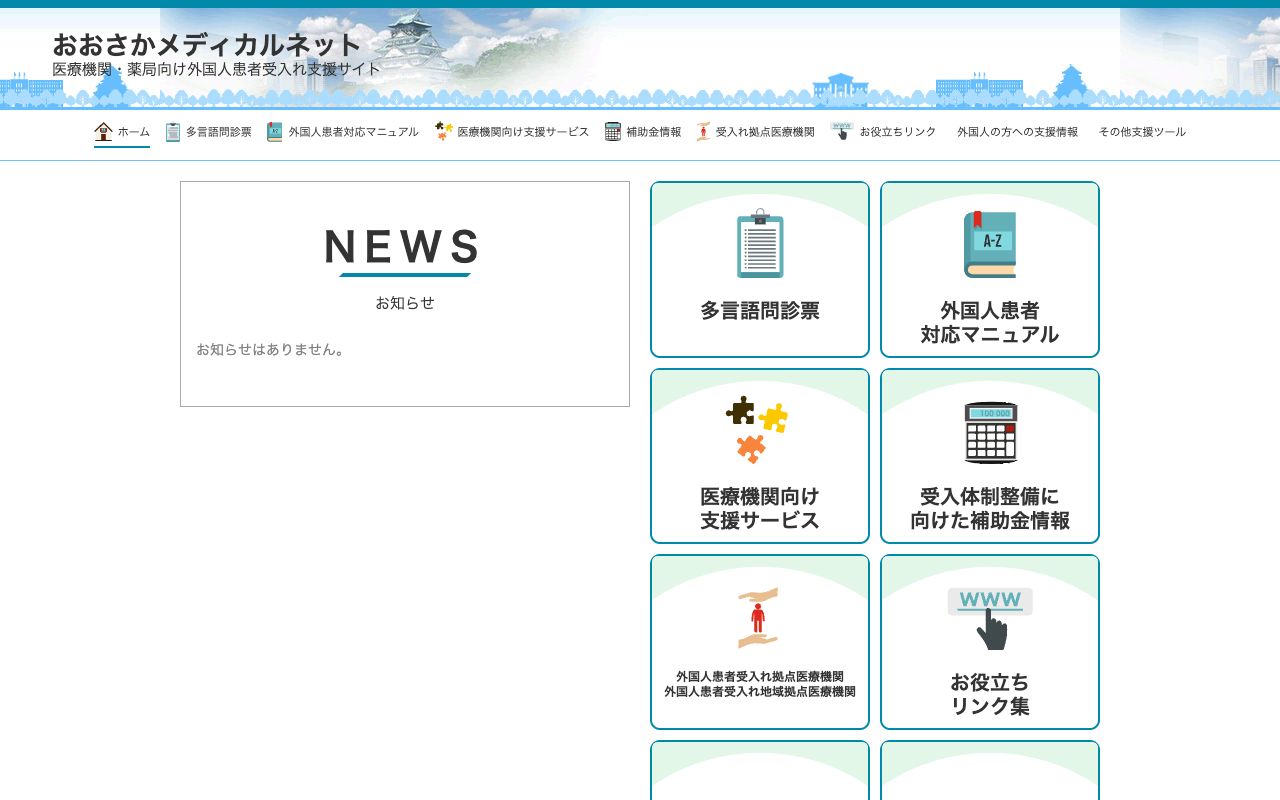Screen dimensions: 1280x800
Task: Click the person icon beside 受入れ拠点医療機関 menu
Action: [702, 131]
